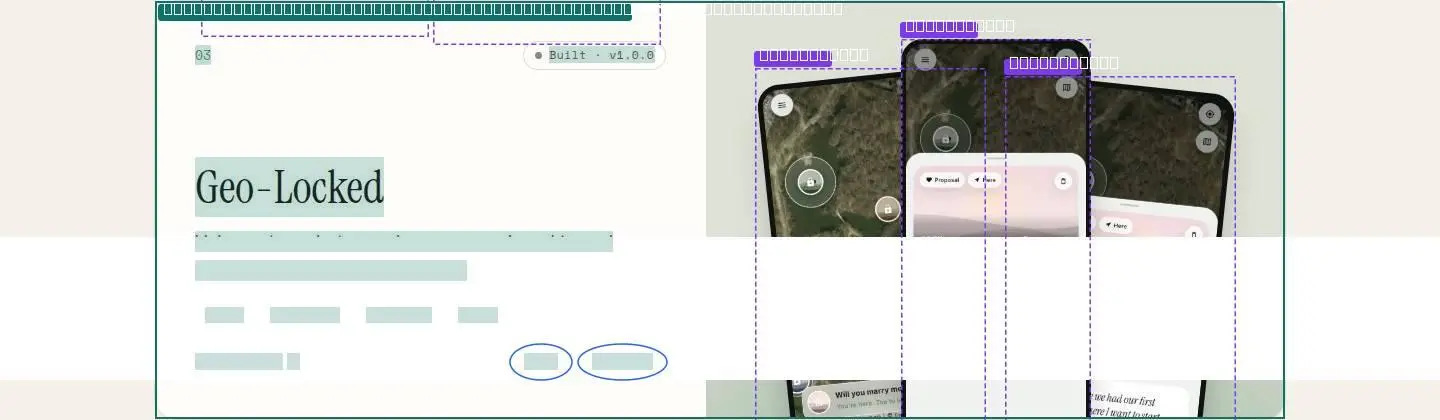Select the Proposal chip on the middle phone
1440x420 pixels.
pos(942,180)
